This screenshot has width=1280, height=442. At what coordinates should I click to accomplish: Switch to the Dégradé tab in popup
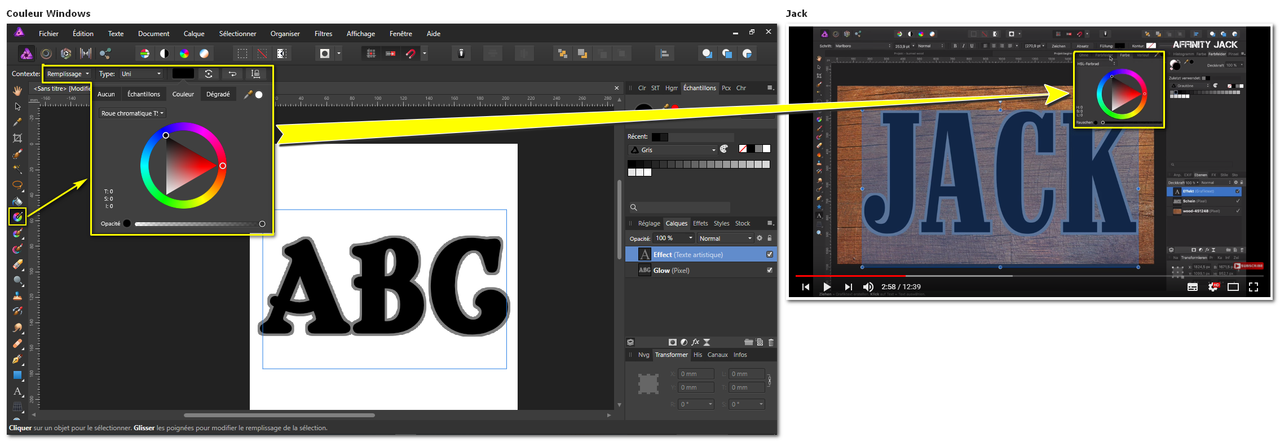[x=218, y=94]
